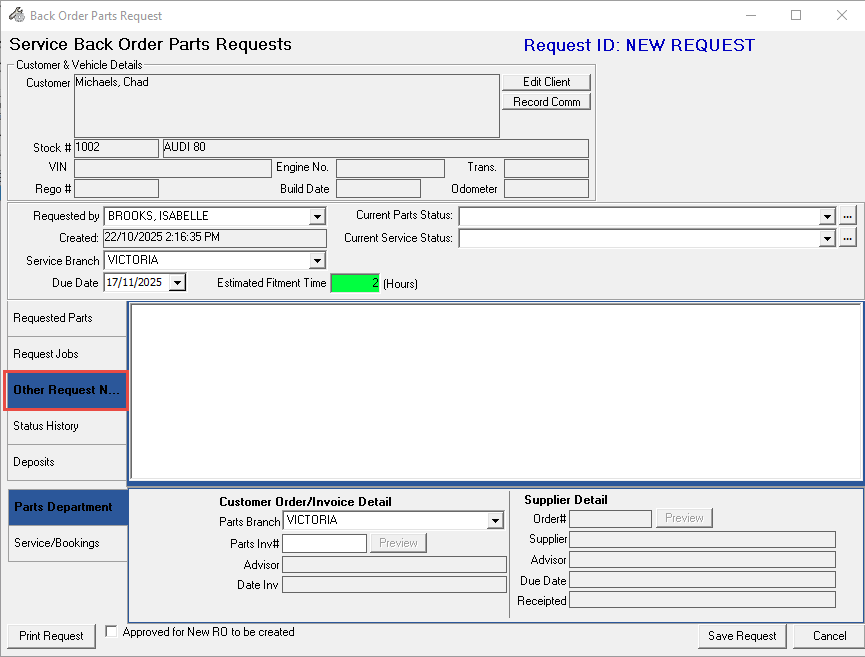Expand the Current Parts Status dropdown
The image size is (865, 657).
[x=827, y=216]
